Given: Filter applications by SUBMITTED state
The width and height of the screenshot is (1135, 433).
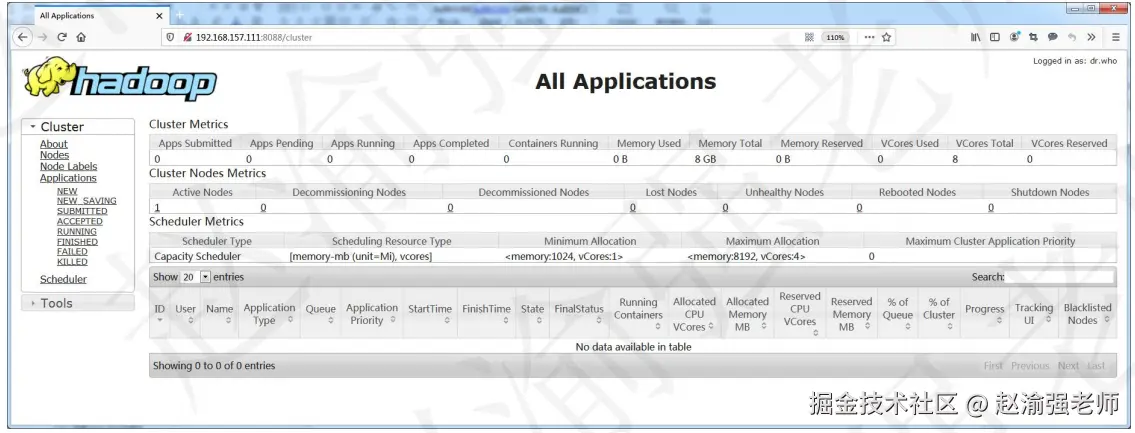Looking at the screenshot, I should (x=82, y=211).
